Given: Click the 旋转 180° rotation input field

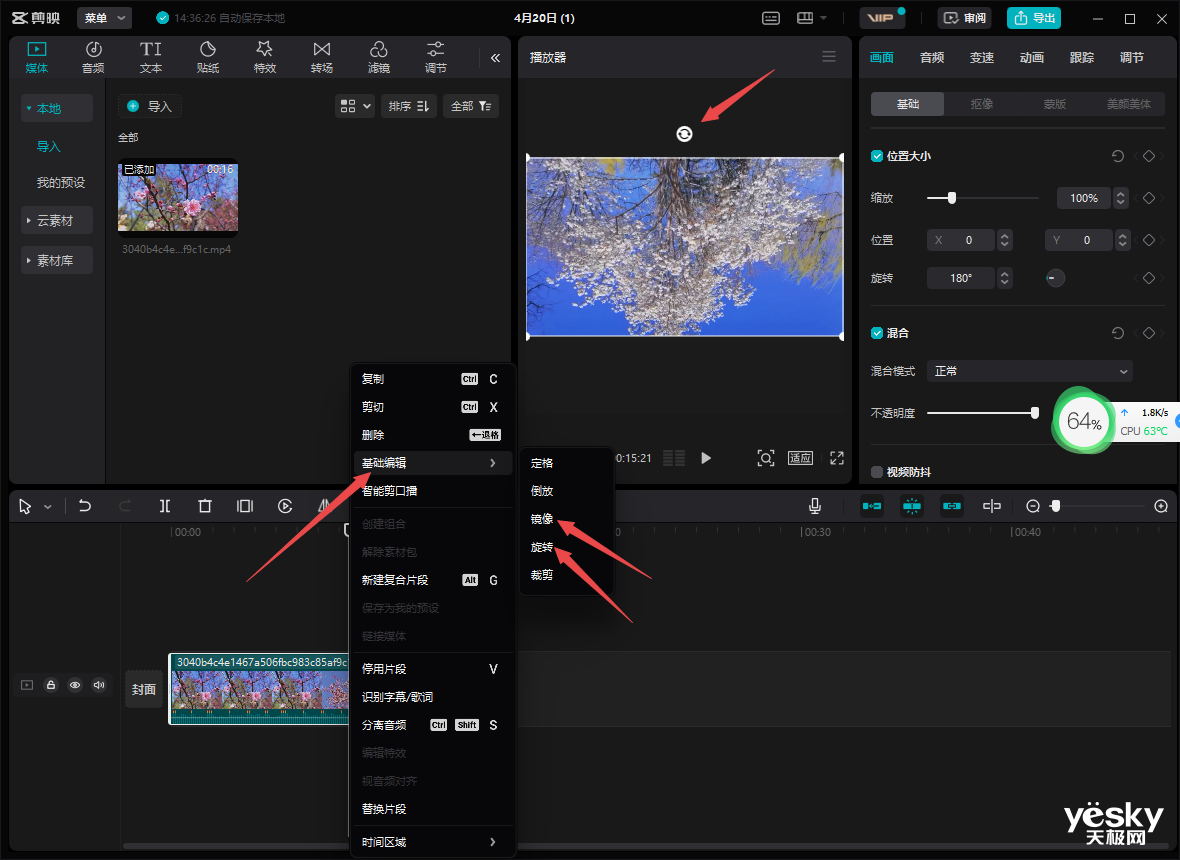Looking at the screenshot, I should pos(961,278).
